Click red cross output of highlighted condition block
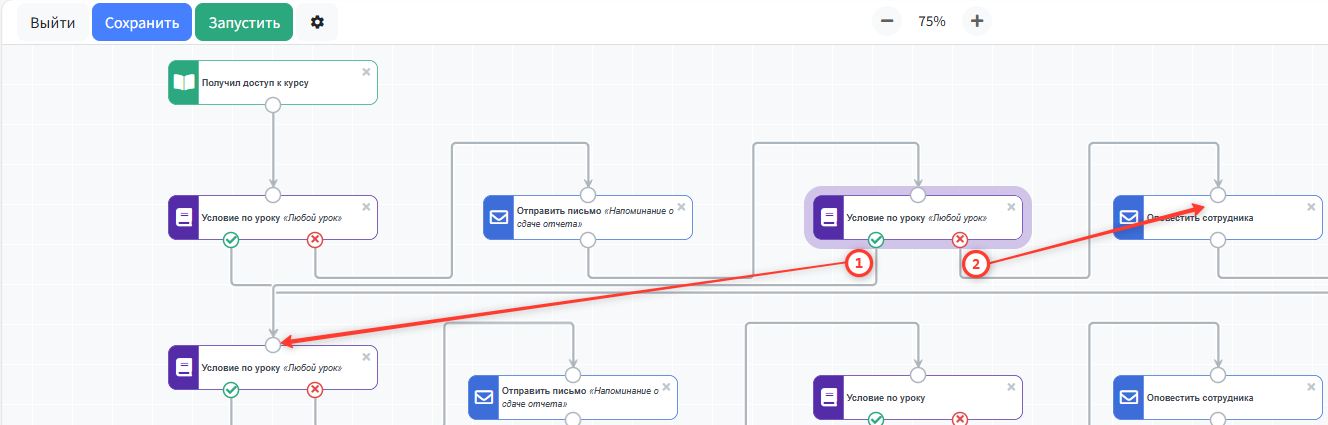 pyautogui.click(x=960, y=239)
